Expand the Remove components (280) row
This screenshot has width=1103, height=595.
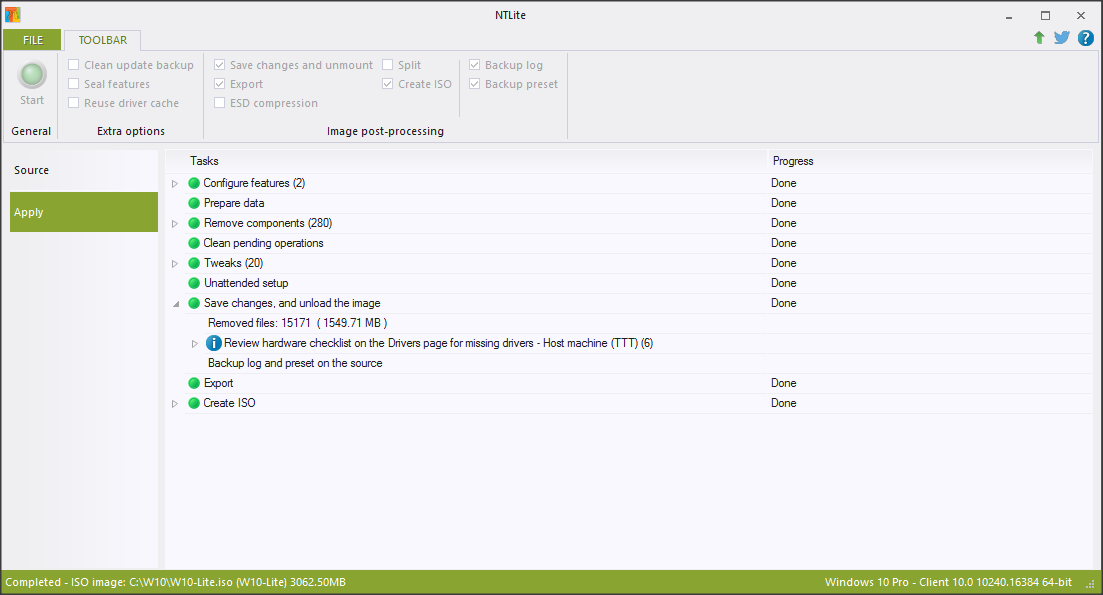(175, 223)
